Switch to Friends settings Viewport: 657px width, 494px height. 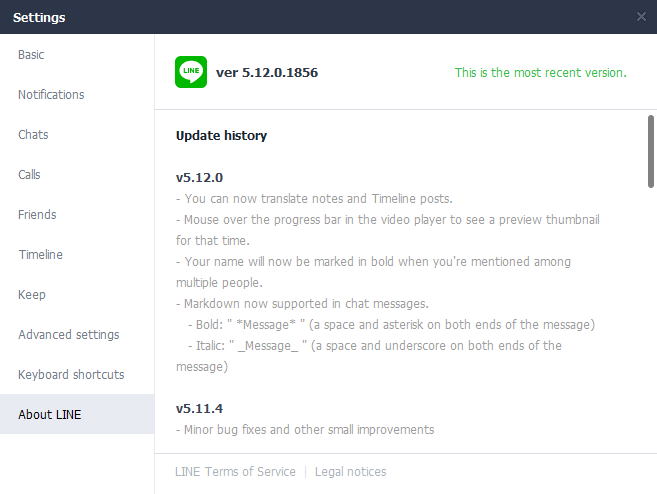click(x=37, y=215)
